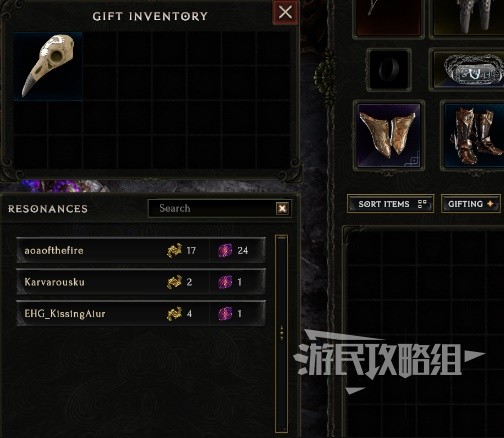The width and height of the screenshot is (504, 438).
Task: Select the equipped golden gloves slot
Action: 389,135
